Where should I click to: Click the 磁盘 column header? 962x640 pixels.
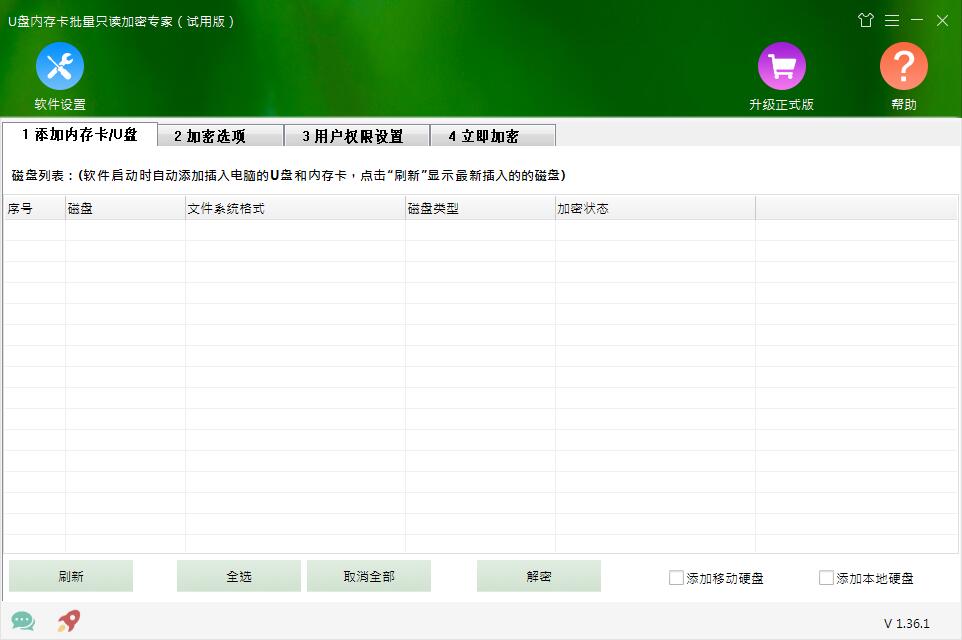125,209
